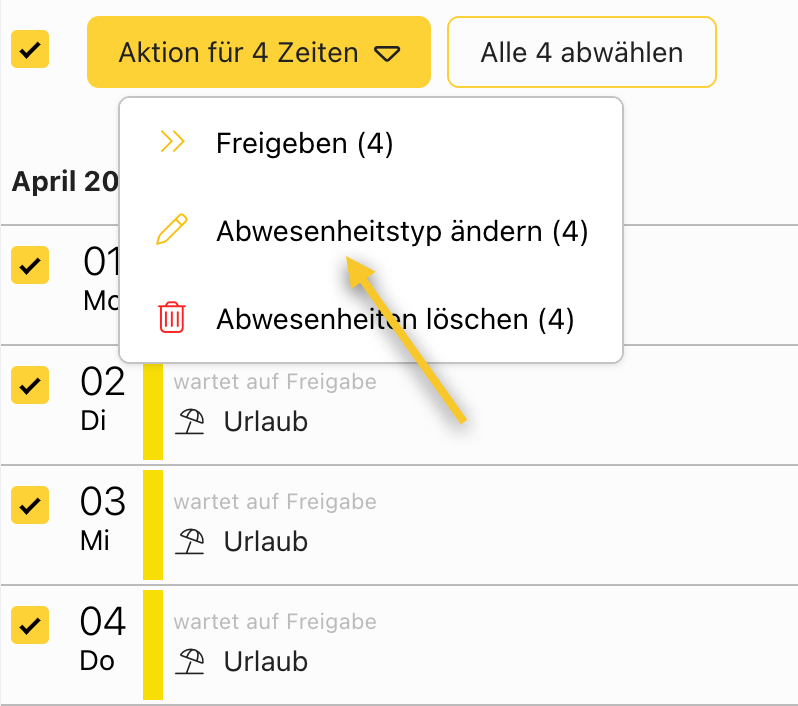Viewport: 798px width, 706px height.
Task: Uncheck the checkbox for 02 Di
Action: point(30,385)
